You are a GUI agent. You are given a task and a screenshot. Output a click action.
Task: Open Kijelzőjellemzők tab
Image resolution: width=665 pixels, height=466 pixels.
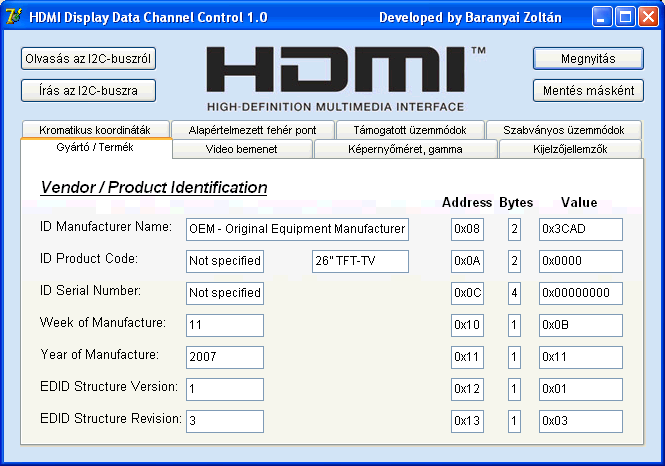tap(570, 149)
